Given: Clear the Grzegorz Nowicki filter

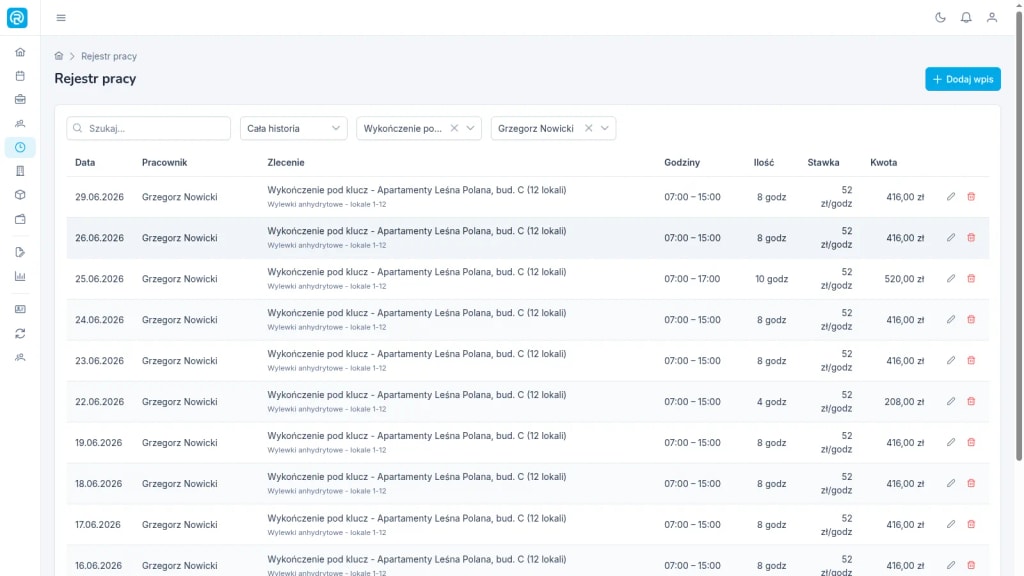Looking at the screenshot, I should click(588, 128).
